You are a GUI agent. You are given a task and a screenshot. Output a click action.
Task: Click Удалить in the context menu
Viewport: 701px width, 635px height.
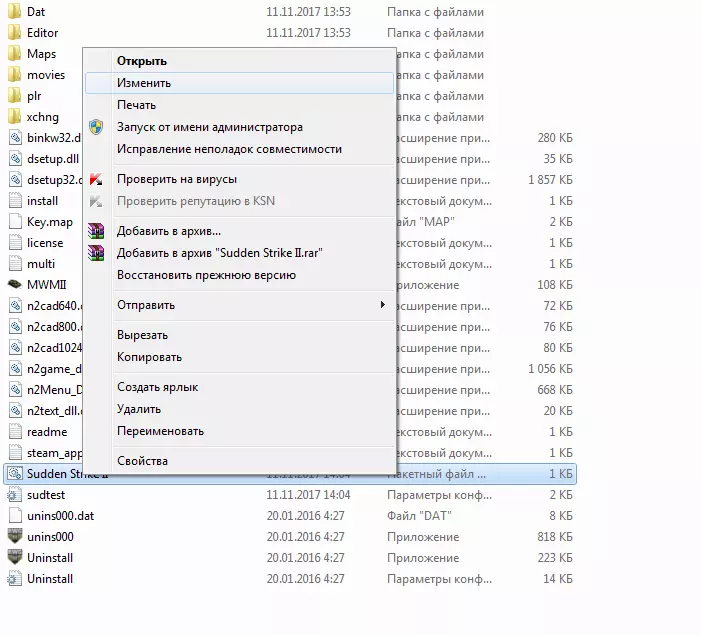point(139,409)
